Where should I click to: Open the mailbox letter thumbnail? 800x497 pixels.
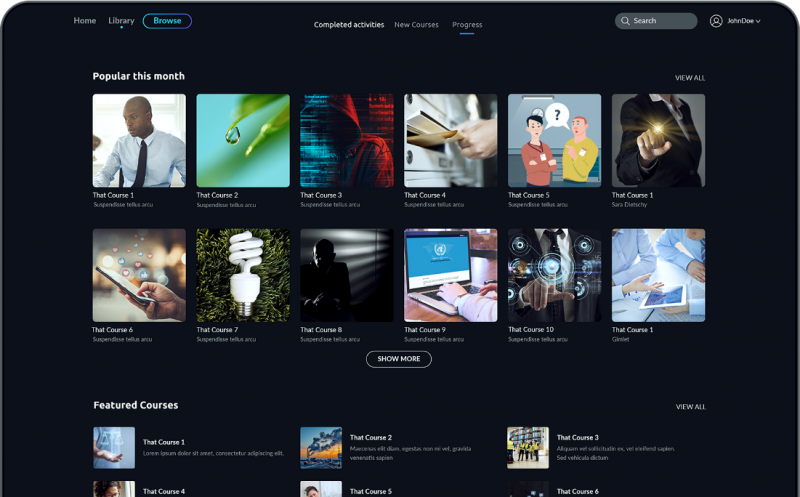click(451, 140)
